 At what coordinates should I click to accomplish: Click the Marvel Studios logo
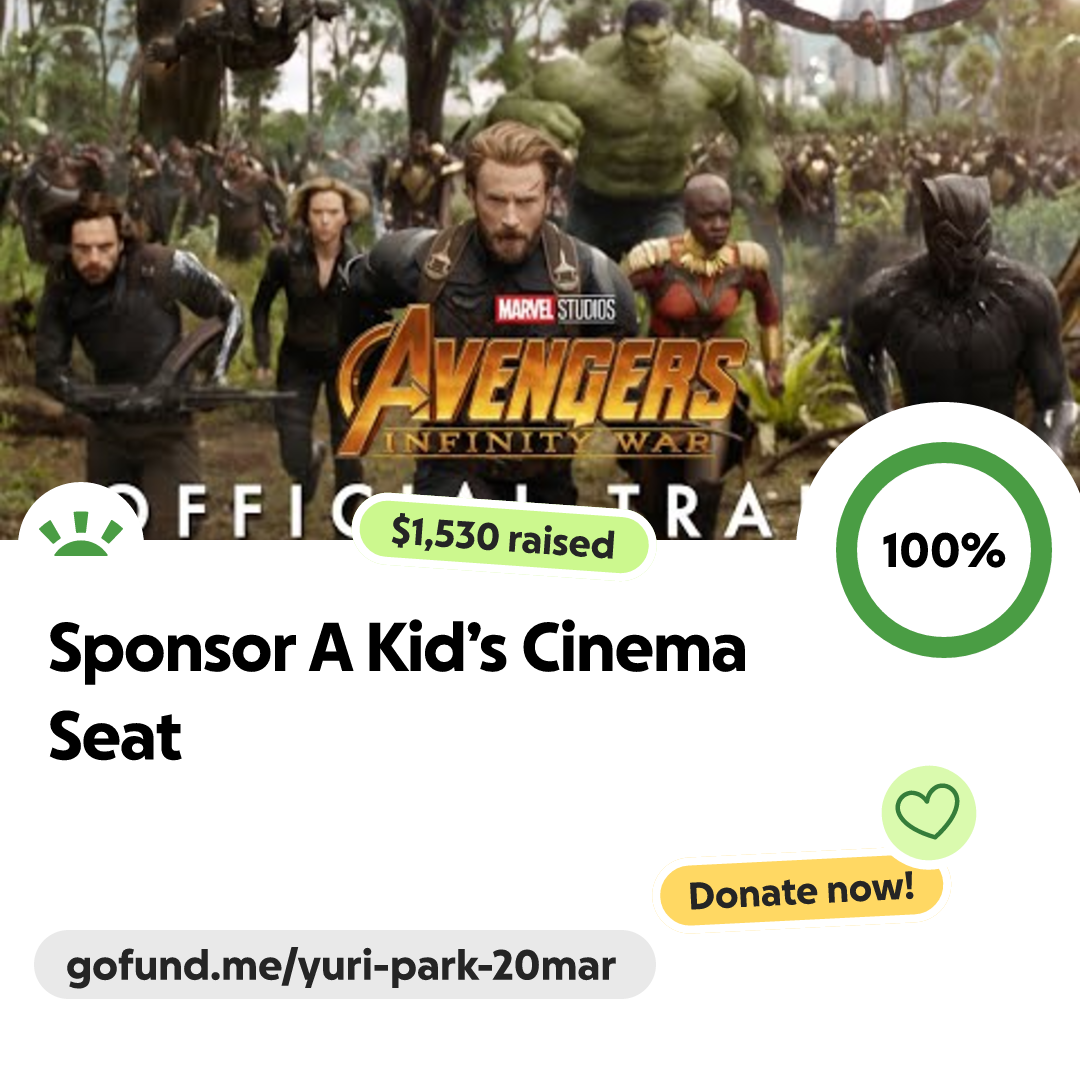[x=556, y=309]
